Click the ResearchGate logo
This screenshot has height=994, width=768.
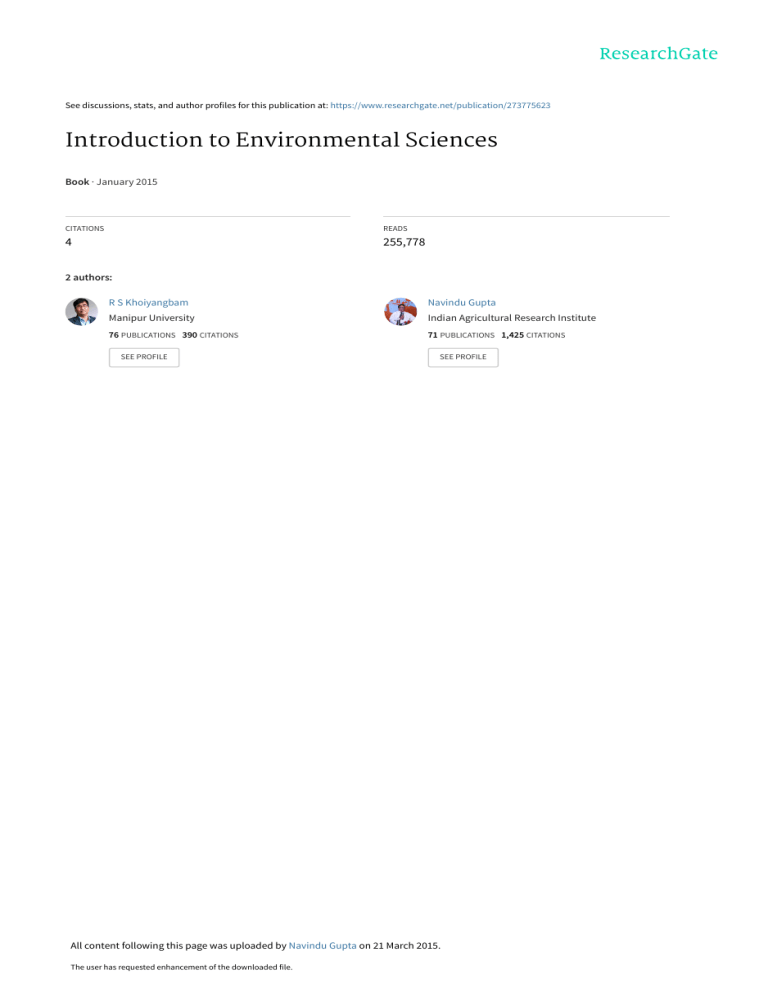[x=658, y=54]
